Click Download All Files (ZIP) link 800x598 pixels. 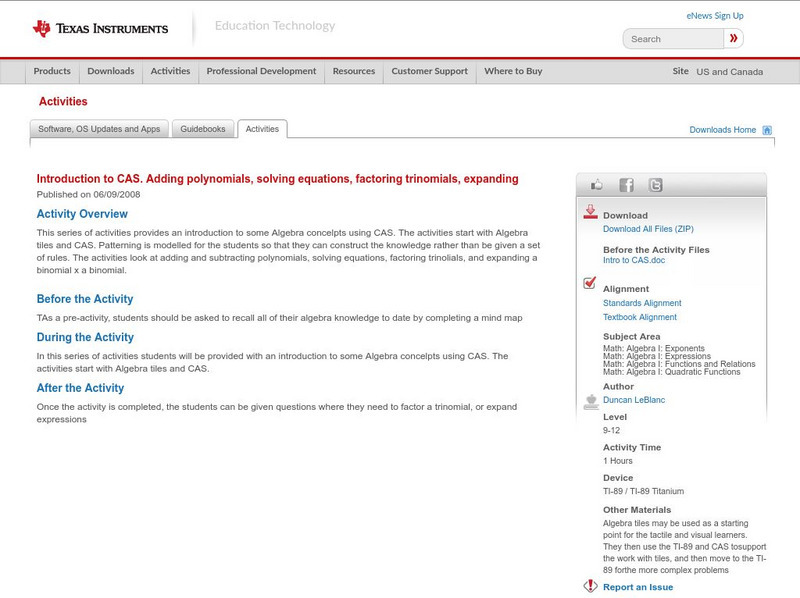click(648, 229)
